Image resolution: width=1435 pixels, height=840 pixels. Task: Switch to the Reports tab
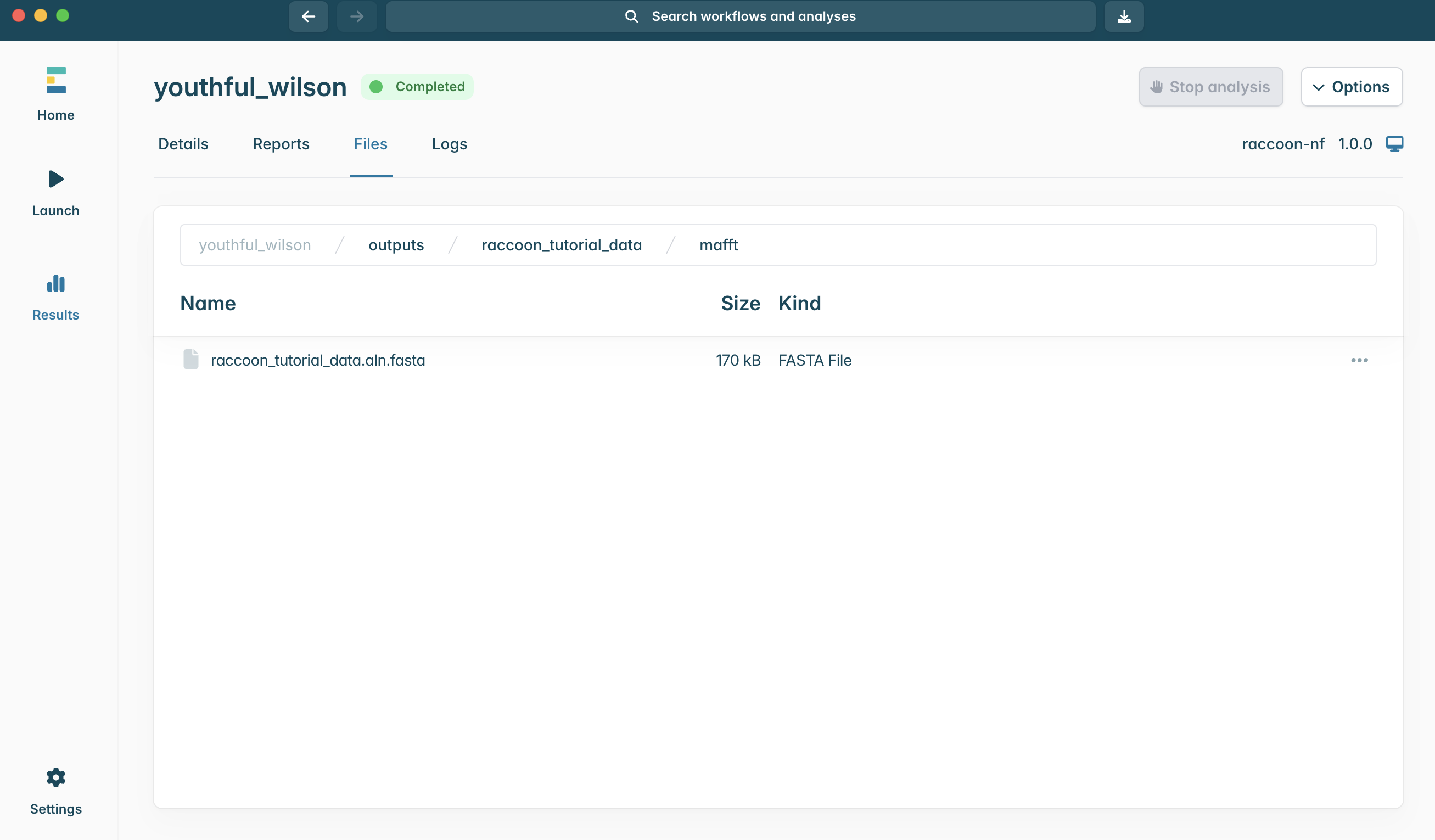(x=281, y=144)
